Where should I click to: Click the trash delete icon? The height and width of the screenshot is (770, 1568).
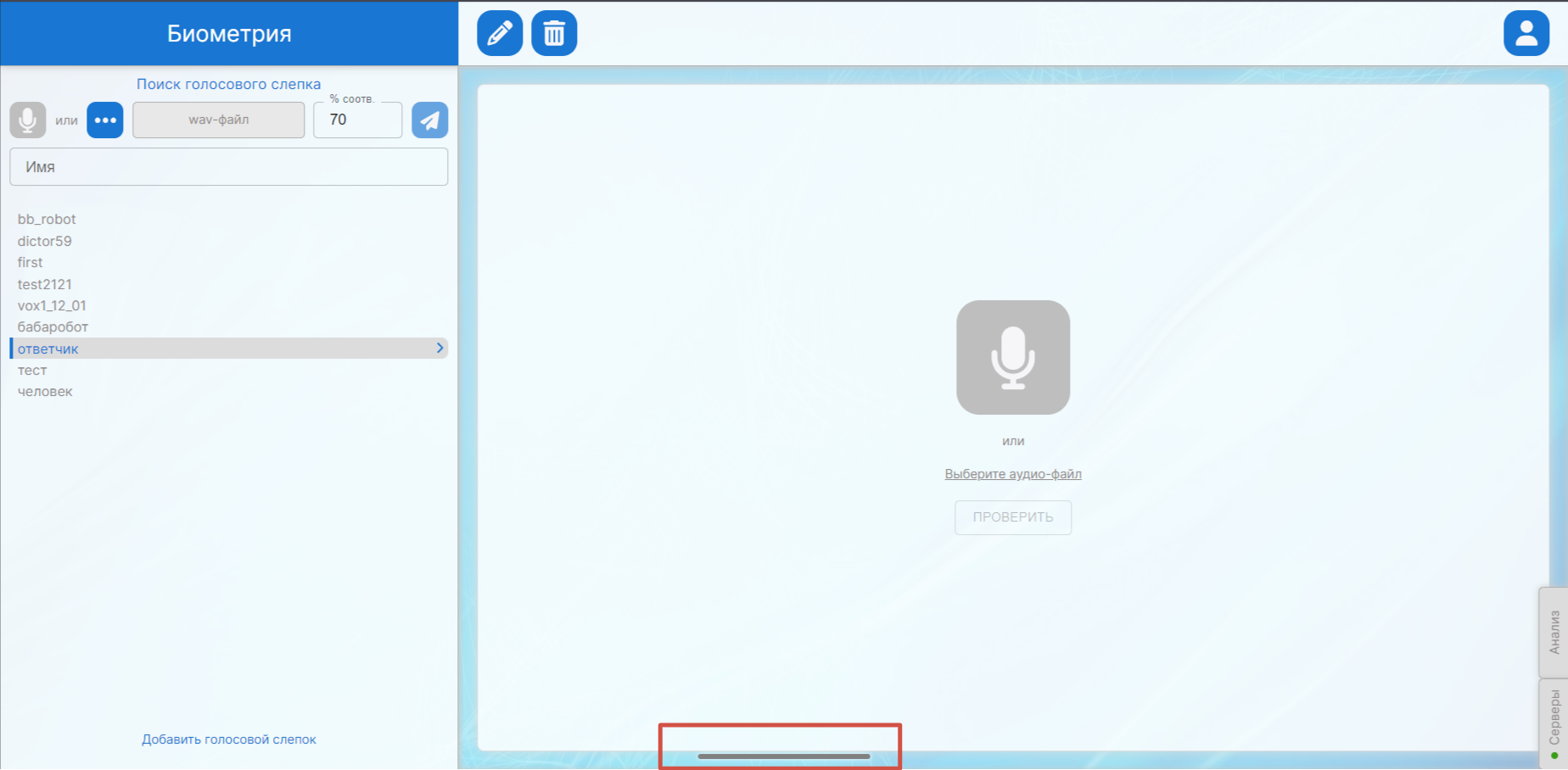click(554, 34)
